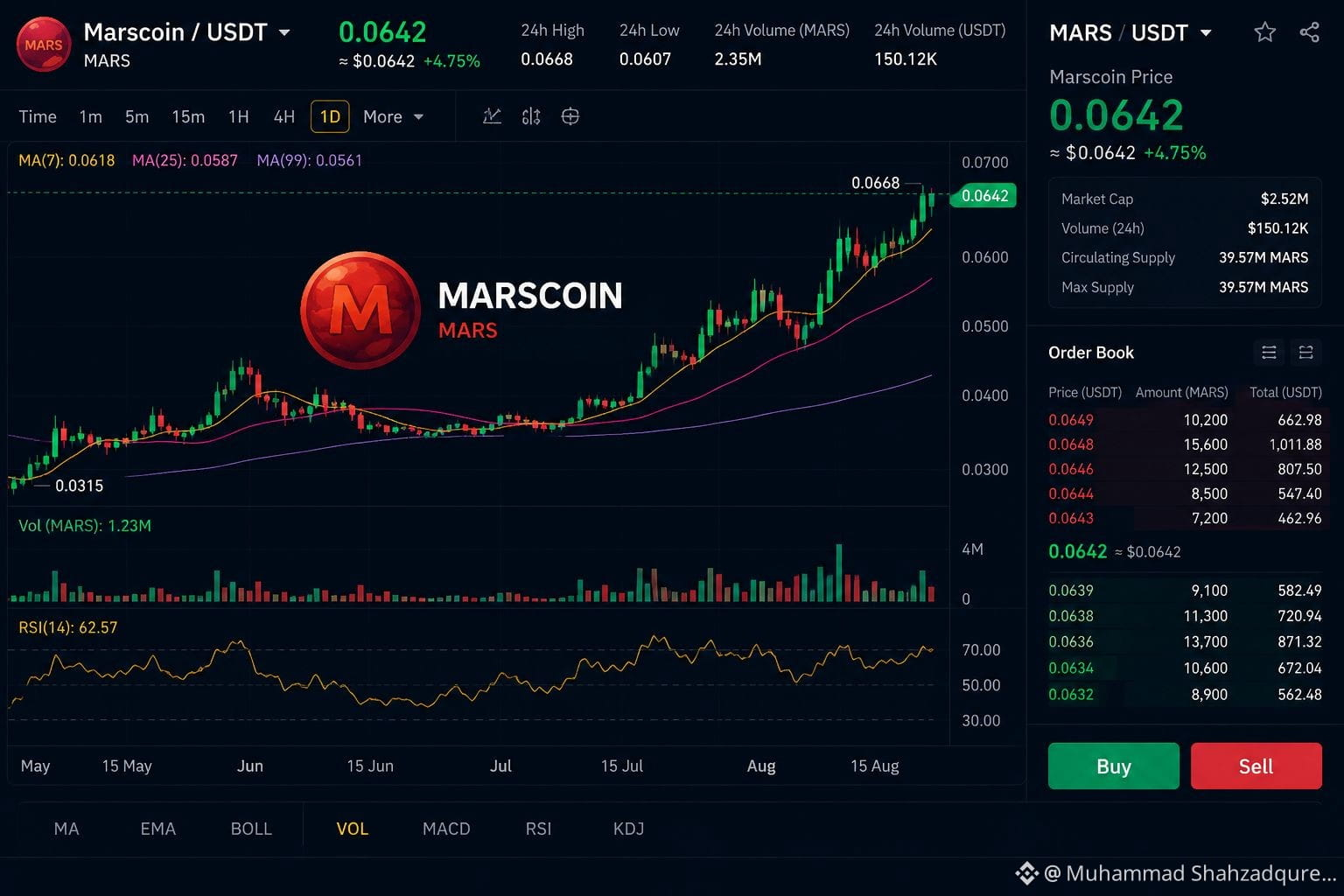Switch order book to second layout icon
1344x896 pixels.
(1305, 353)
